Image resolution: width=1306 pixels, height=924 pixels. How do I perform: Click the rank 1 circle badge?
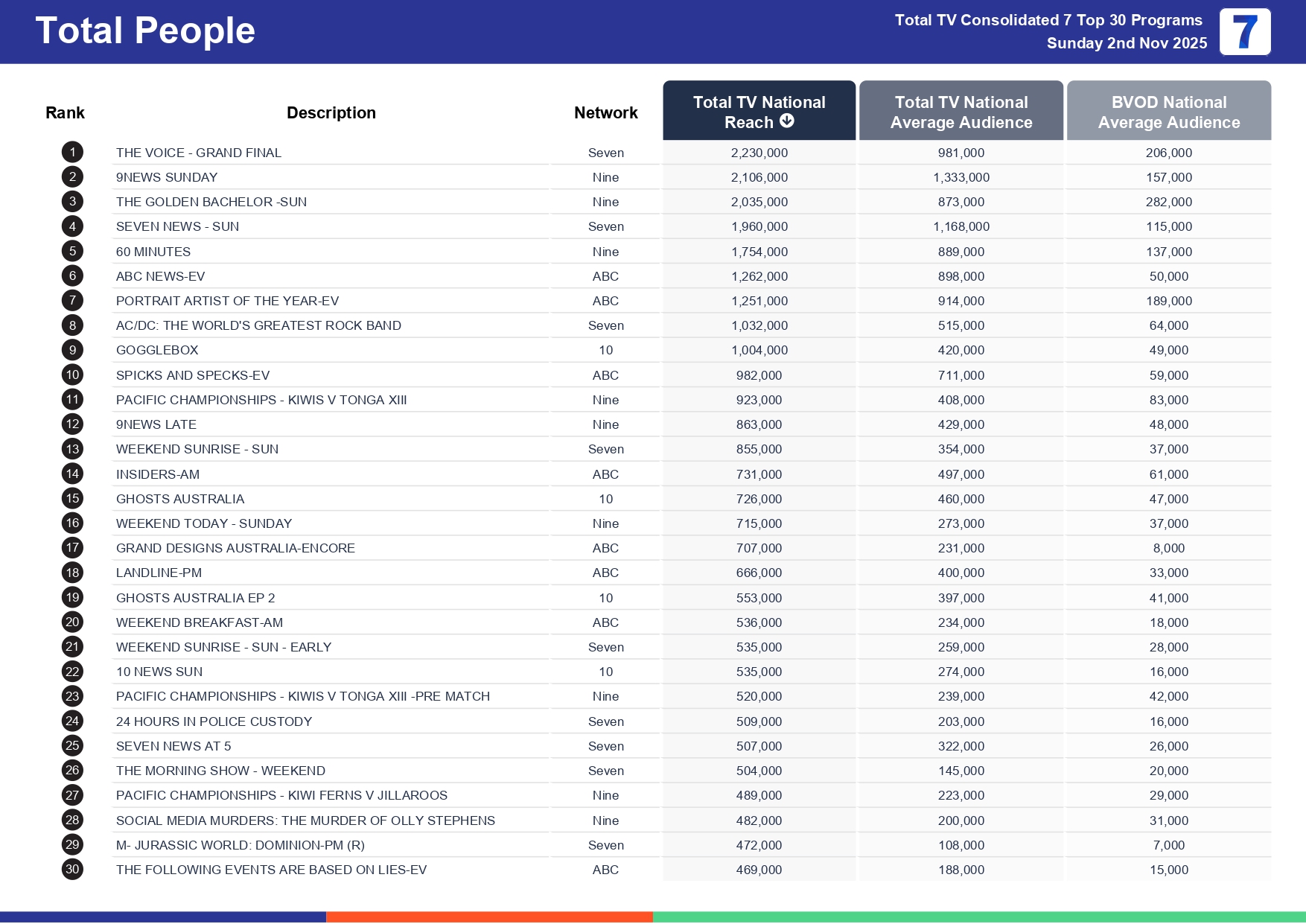(72, 153)
